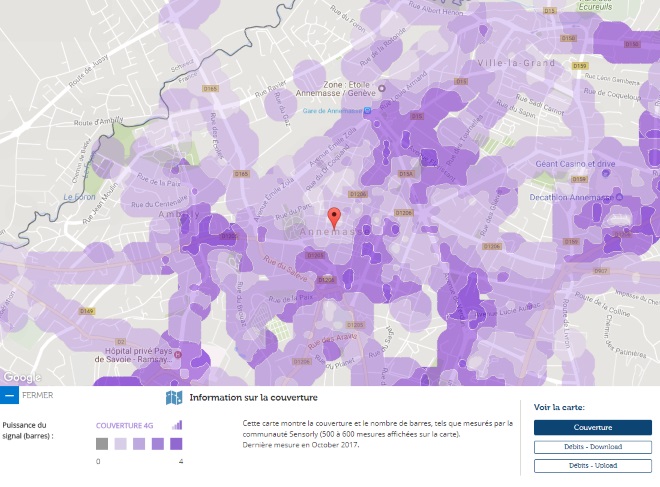Click the Gare de Annemasse station icon
660x487 pixels.
(367, 111)
